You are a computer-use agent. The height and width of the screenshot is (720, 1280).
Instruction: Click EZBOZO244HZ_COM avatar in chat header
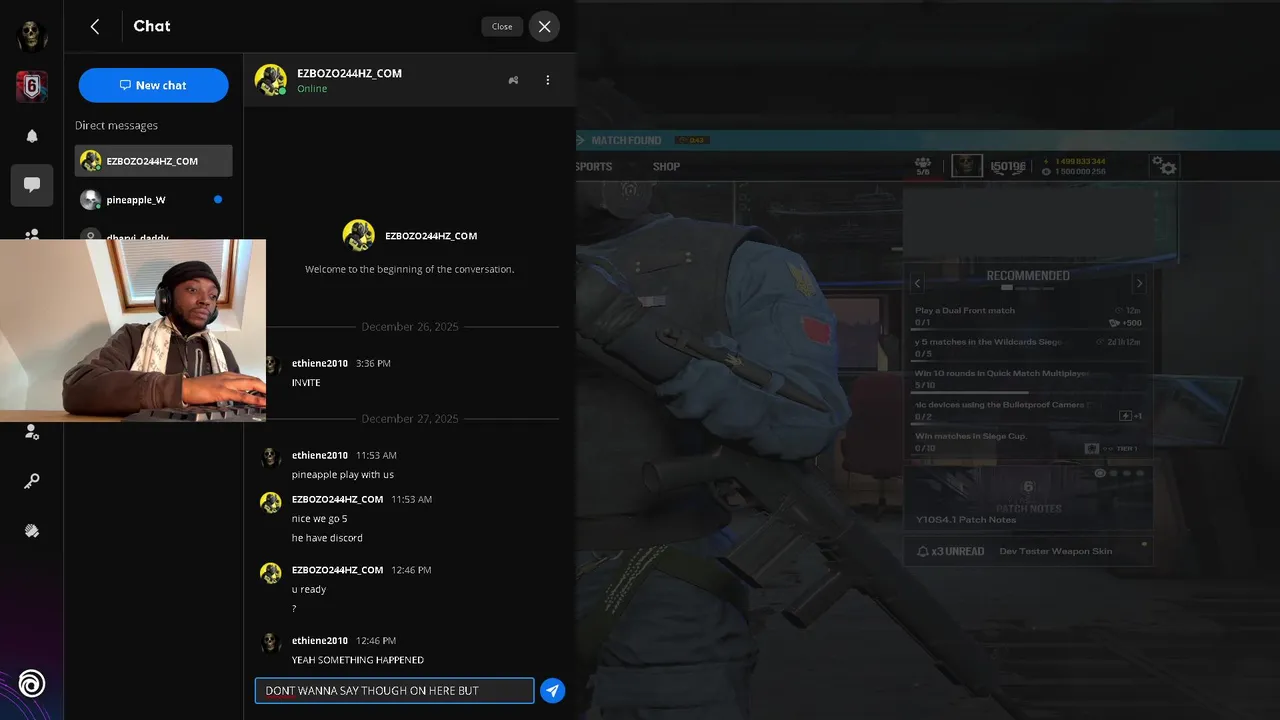[x=271, y=80]
